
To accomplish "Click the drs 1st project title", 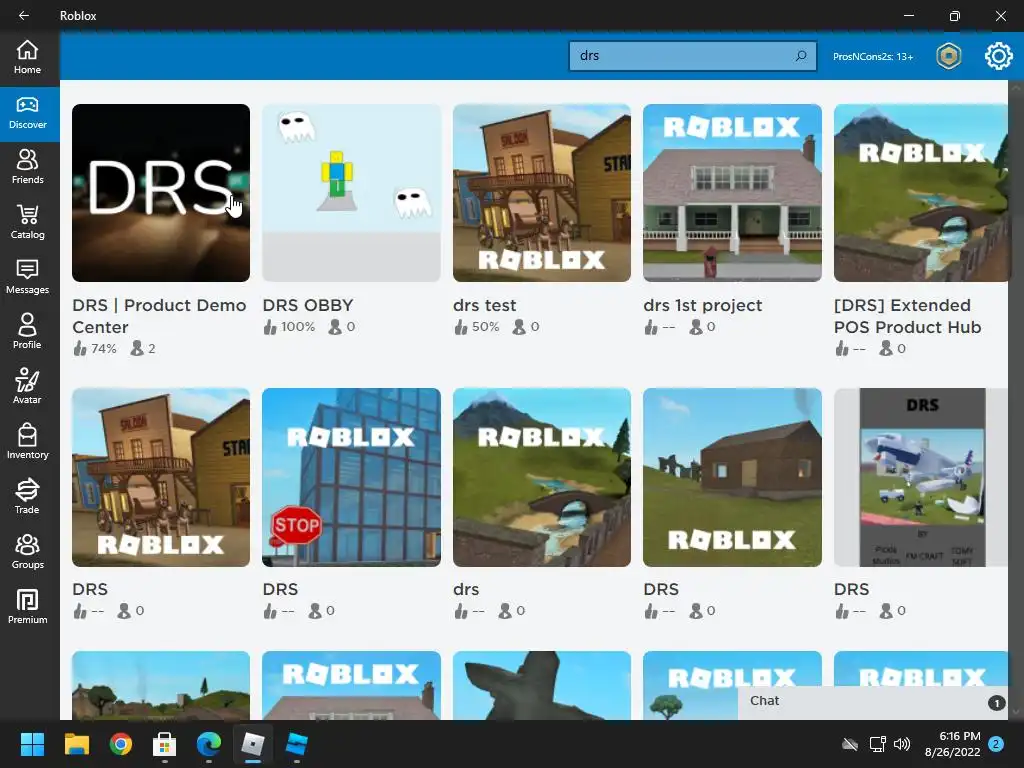I will [x=703, y=305].
